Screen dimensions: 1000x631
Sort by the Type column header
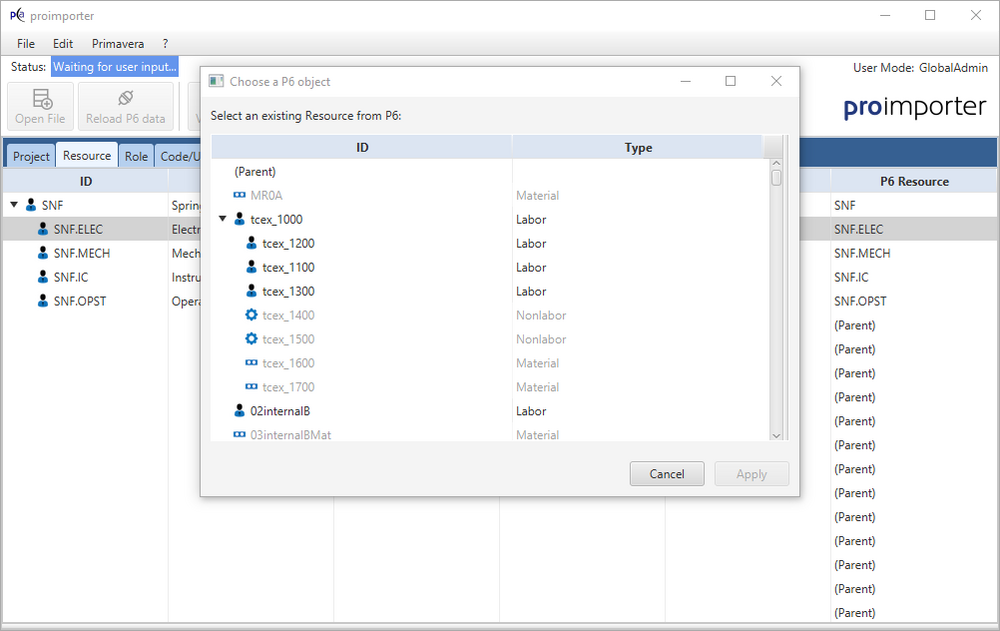pyautogui.click(x=638, y=147)
